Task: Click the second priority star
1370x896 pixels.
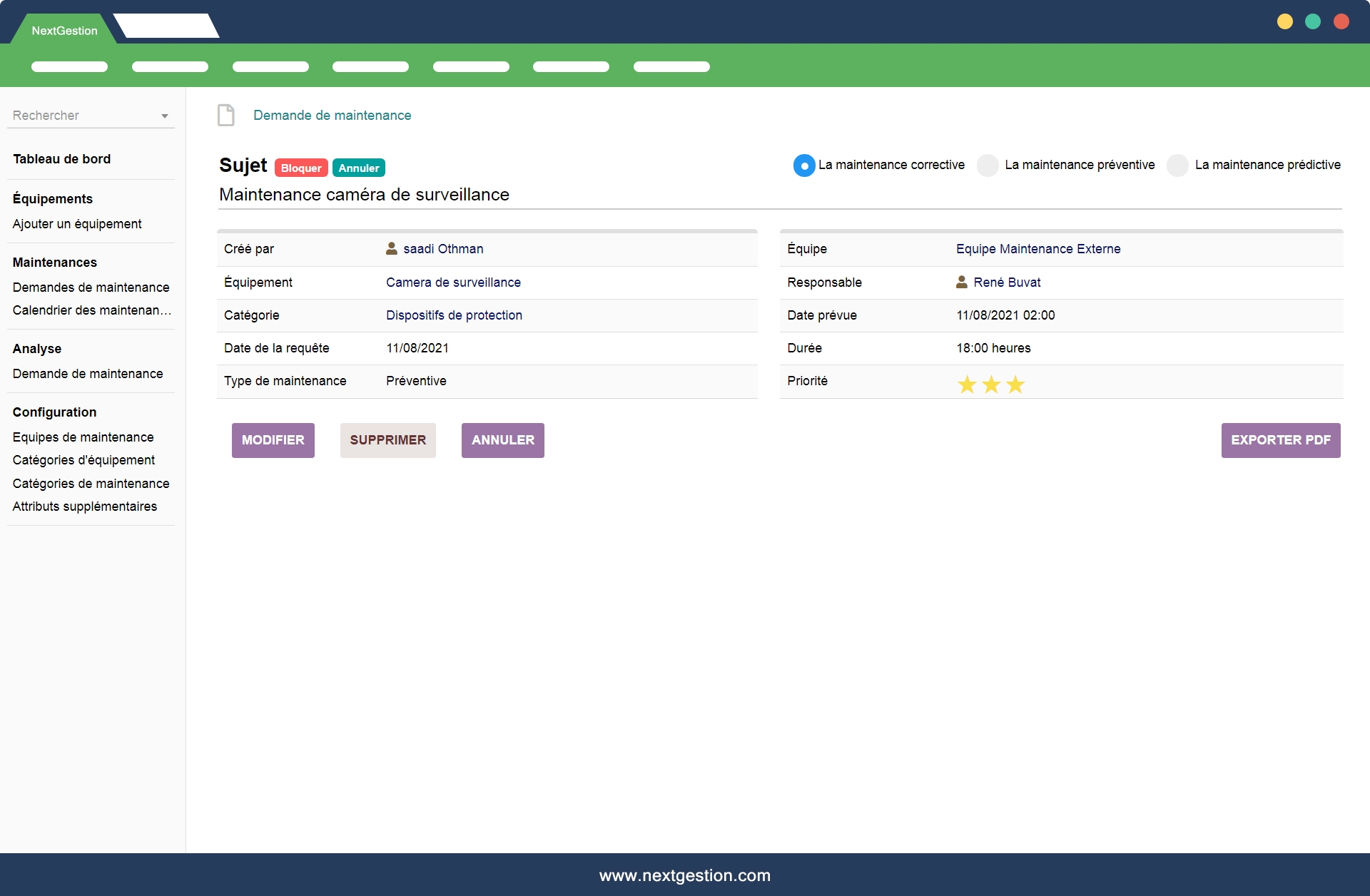Action: coord(991,385)
